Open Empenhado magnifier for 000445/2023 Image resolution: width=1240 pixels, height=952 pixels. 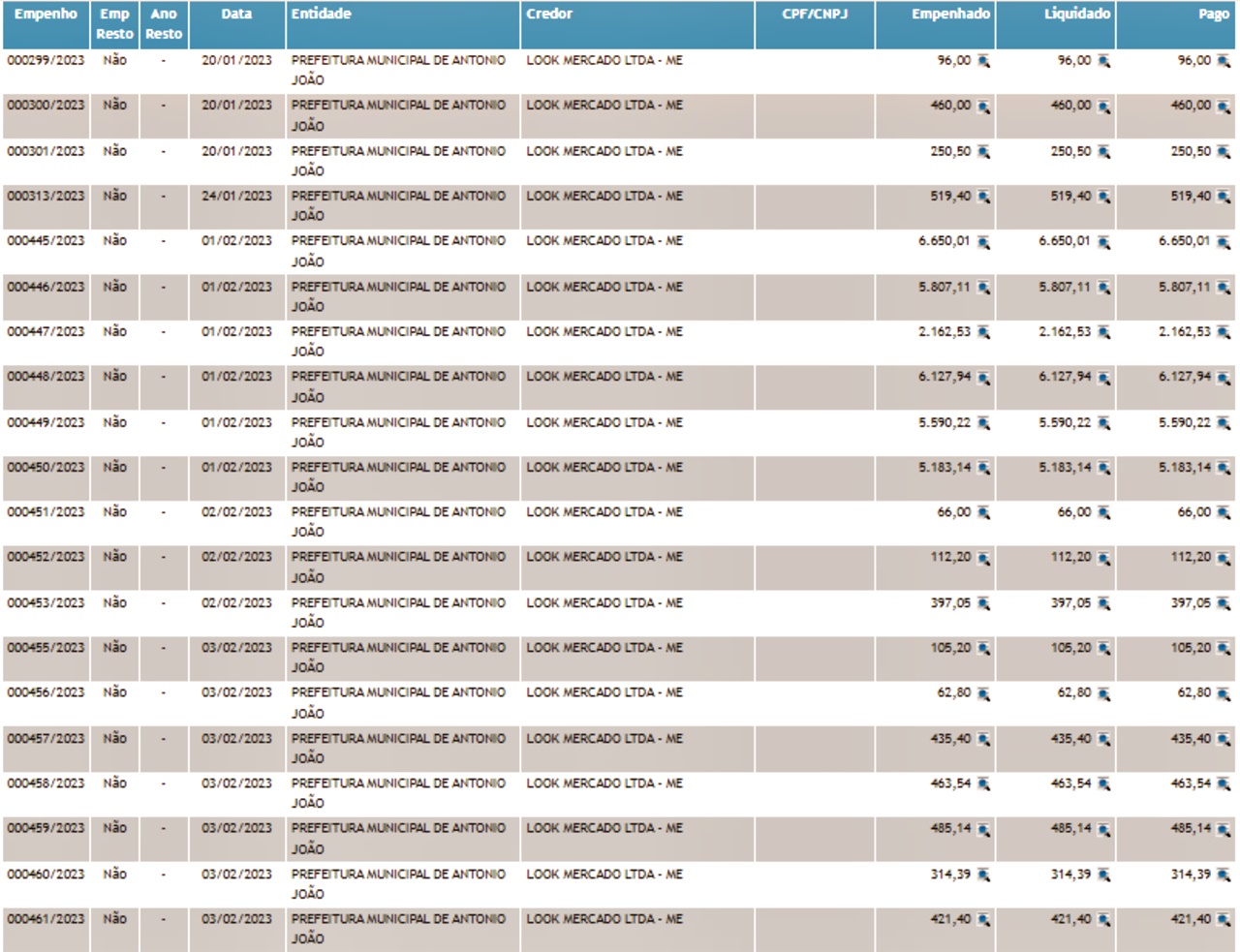click(983, 242)
